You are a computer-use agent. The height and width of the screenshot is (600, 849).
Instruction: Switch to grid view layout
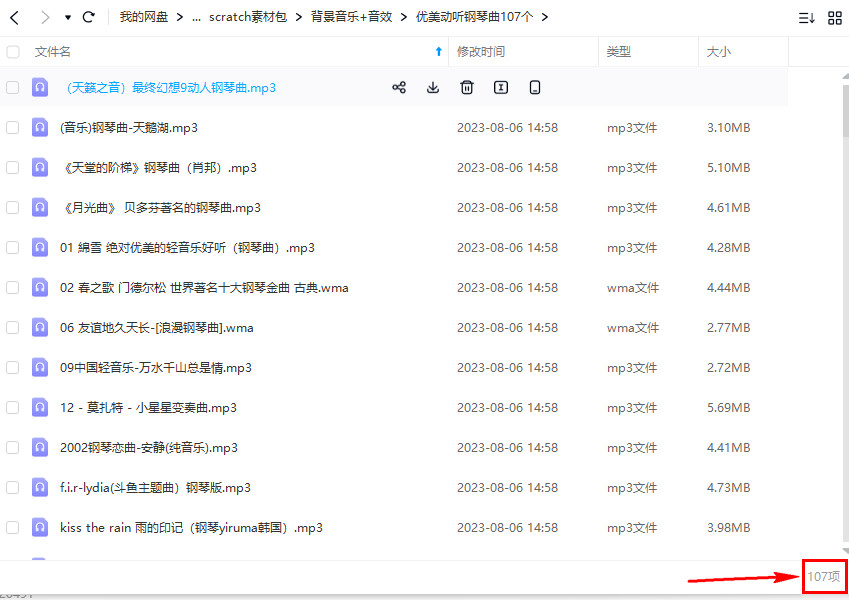[x=834, y=18]
